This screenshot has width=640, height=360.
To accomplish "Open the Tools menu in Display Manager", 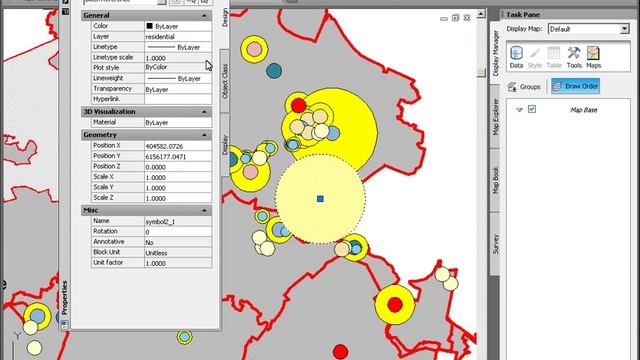I will click(574, 57).
